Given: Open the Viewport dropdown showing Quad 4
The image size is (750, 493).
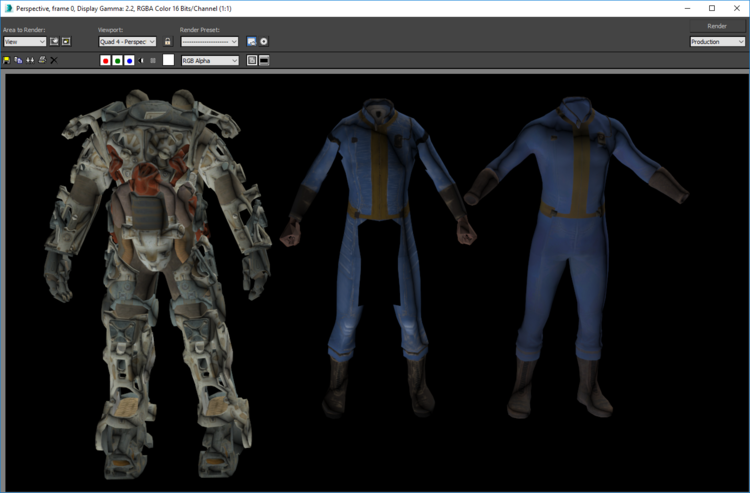Looking at the screenshot, I should point(127,42).
